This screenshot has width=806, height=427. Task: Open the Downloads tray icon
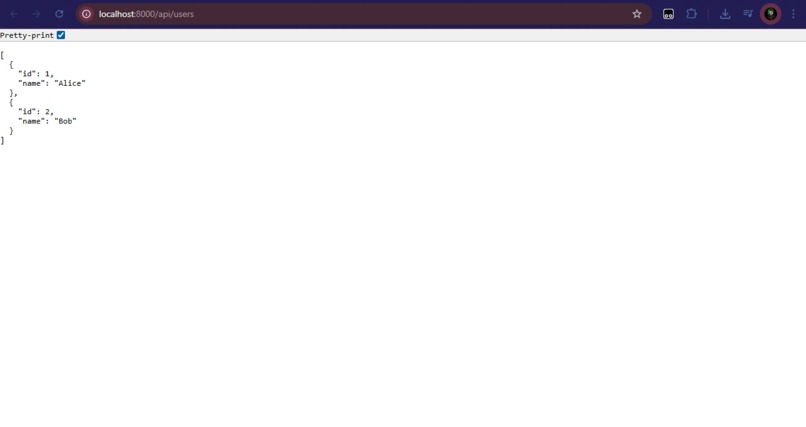pos(725,14)
